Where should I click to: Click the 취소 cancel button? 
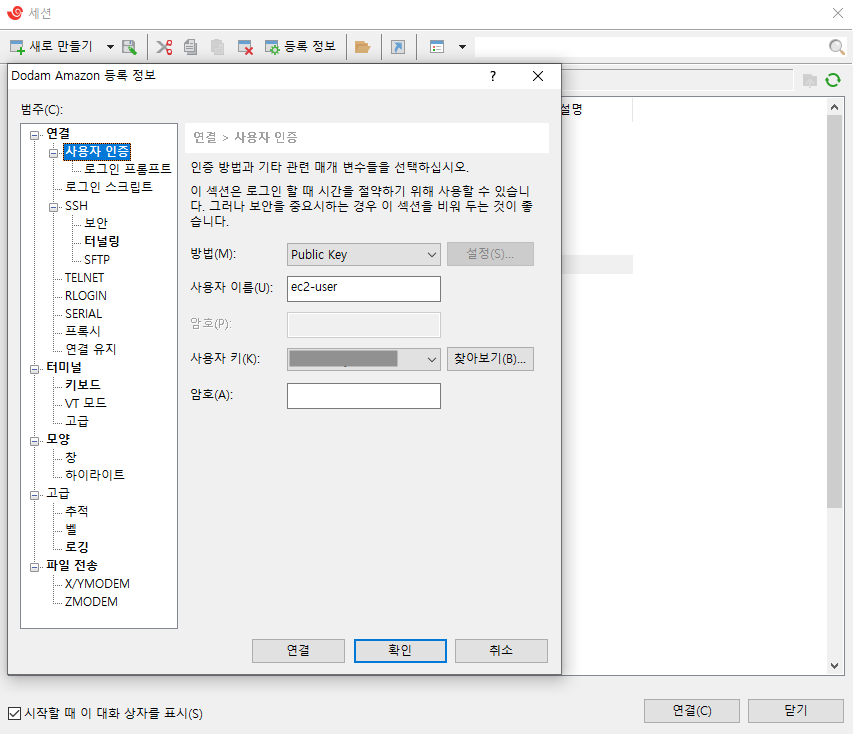[501, 651]
